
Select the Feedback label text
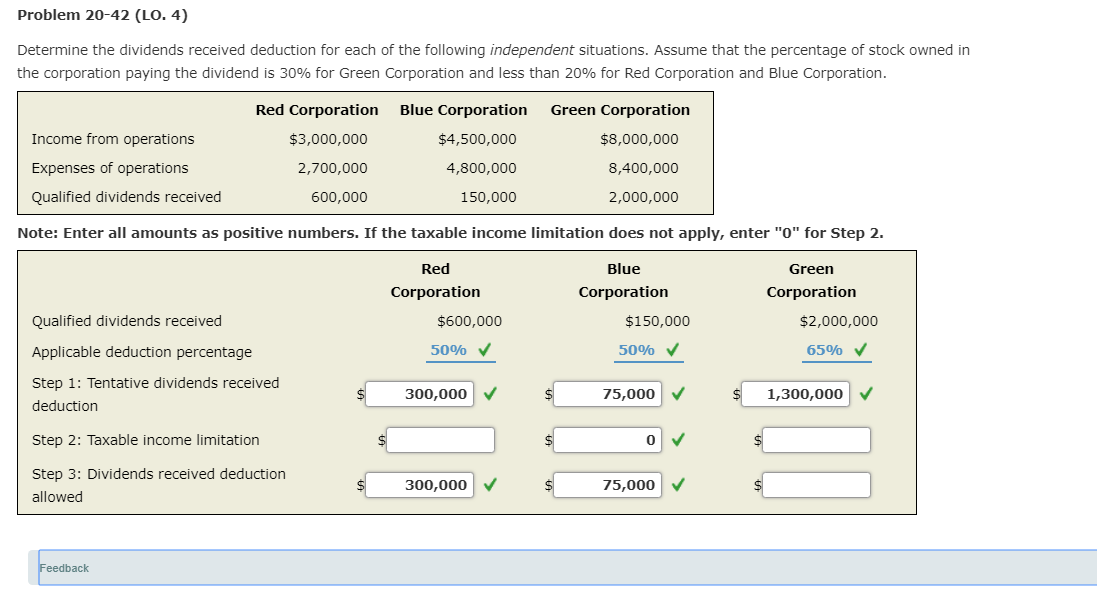(x=64, y=568)
